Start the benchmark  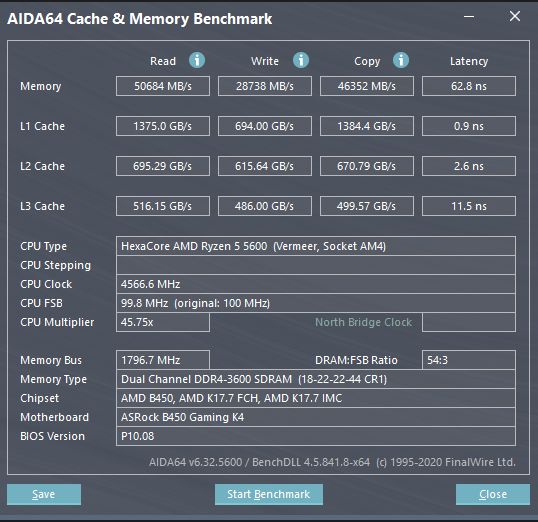coord(269,494)
